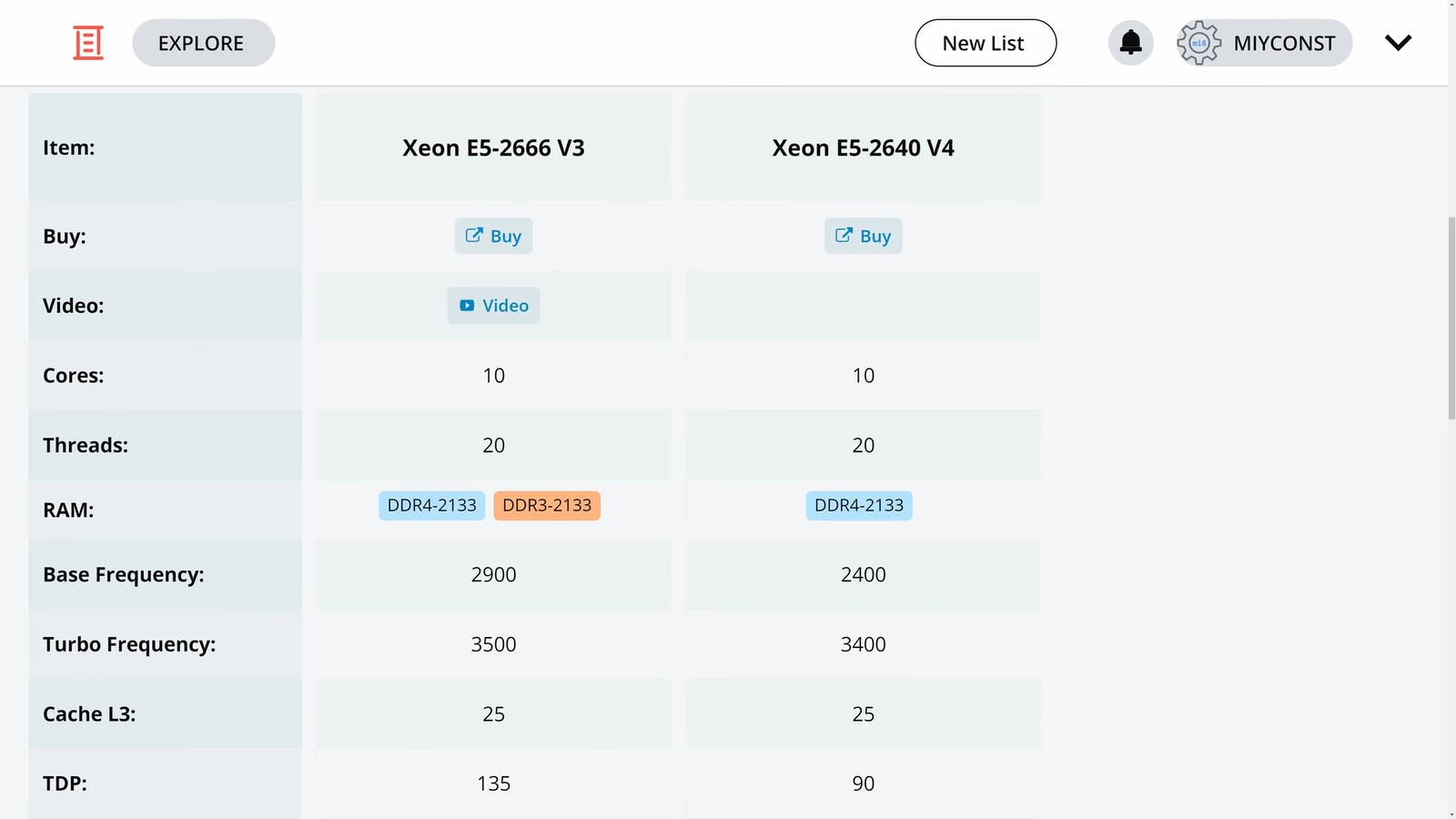Expand the account chevron dropdown
Image resolution: width=1456 pixels, height=819 pixels.
tap(1398, 43)
